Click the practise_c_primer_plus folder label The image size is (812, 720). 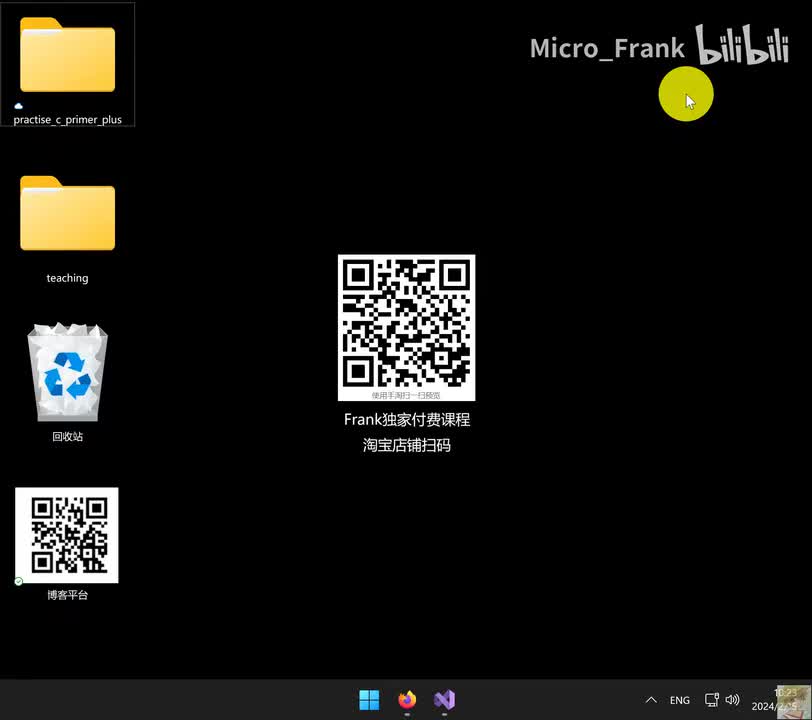click(x=67, y=120)
